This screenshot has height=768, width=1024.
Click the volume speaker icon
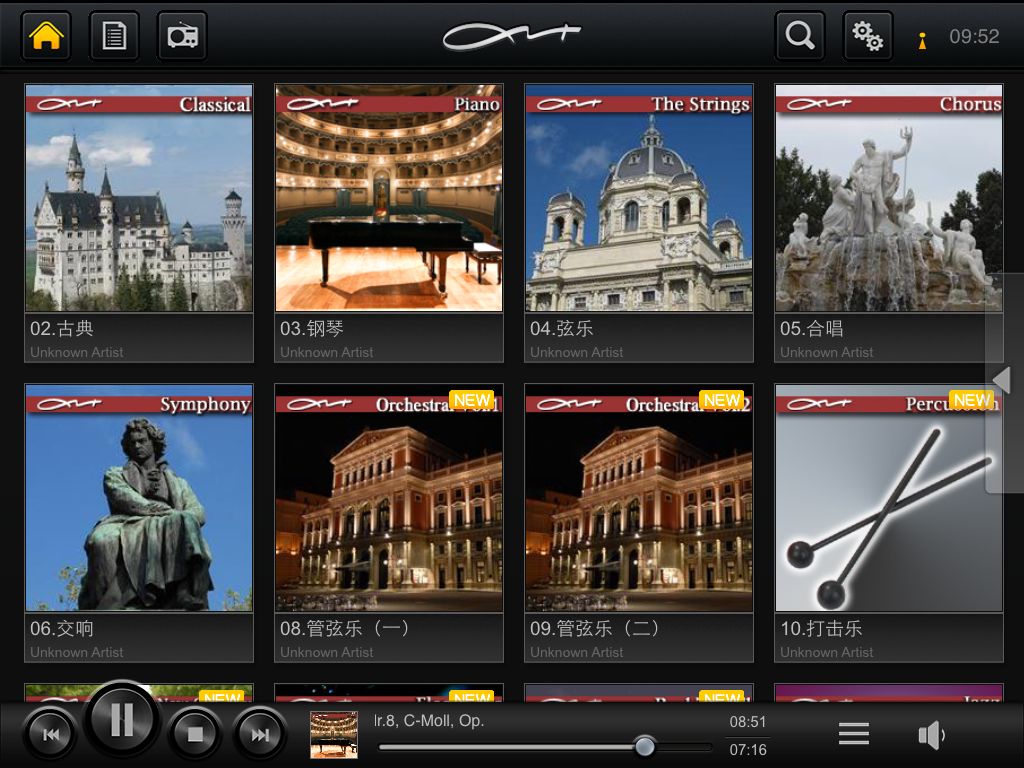point(931,735)
